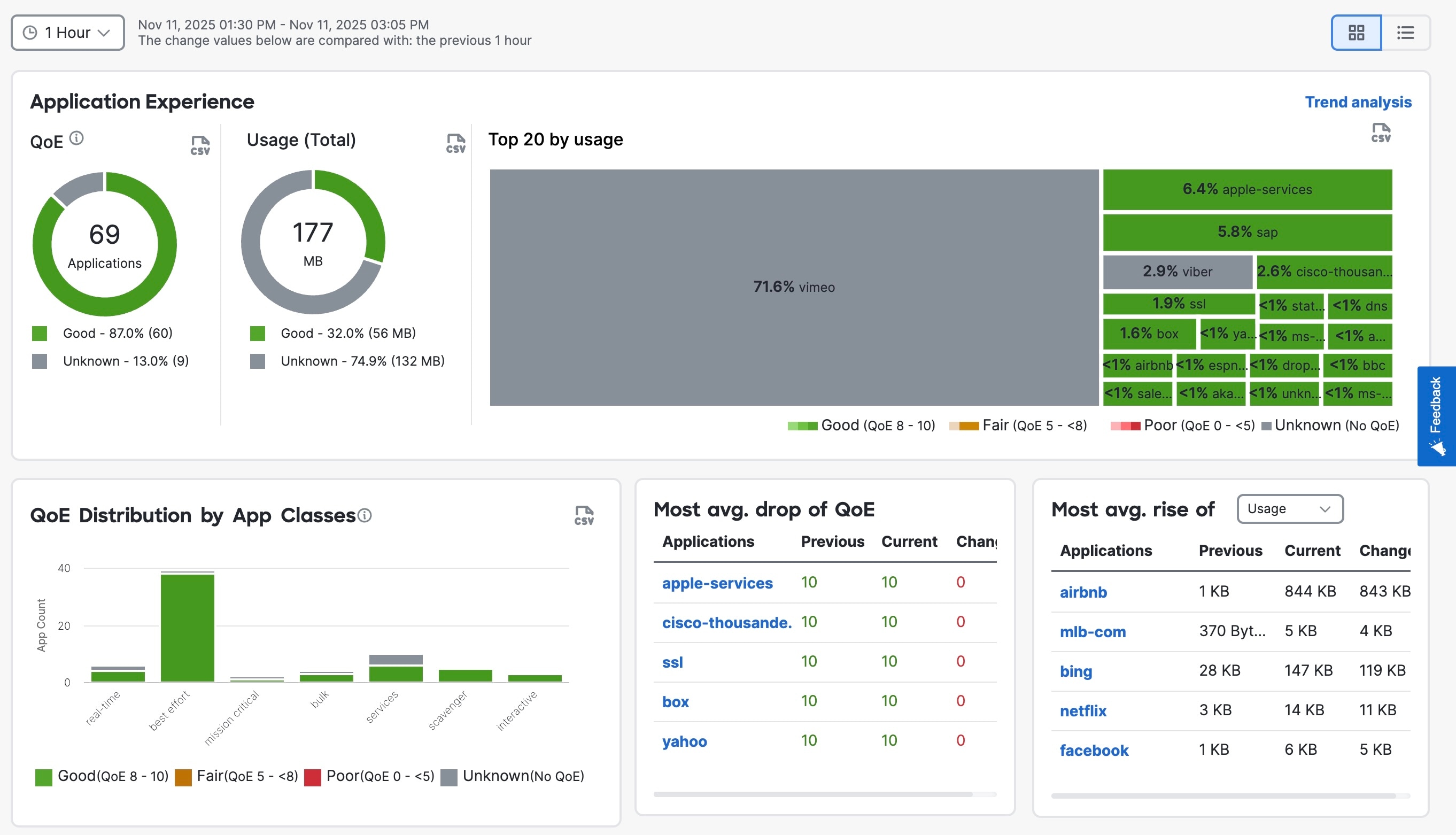
Task: Click horizontal scrollbar under QoE drop table
Action: point(812,794)
